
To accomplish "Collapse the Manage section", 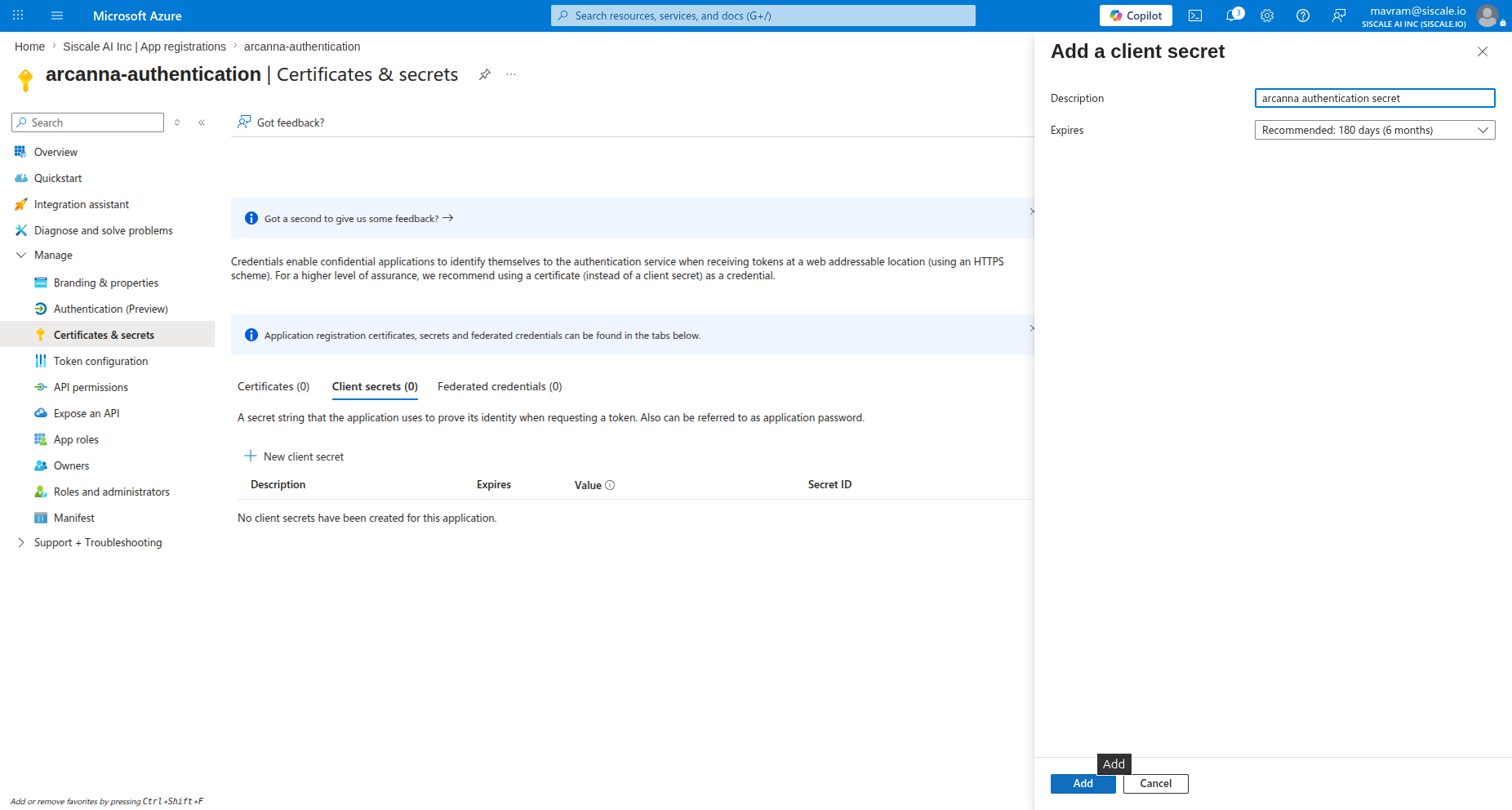I will 21,255.
